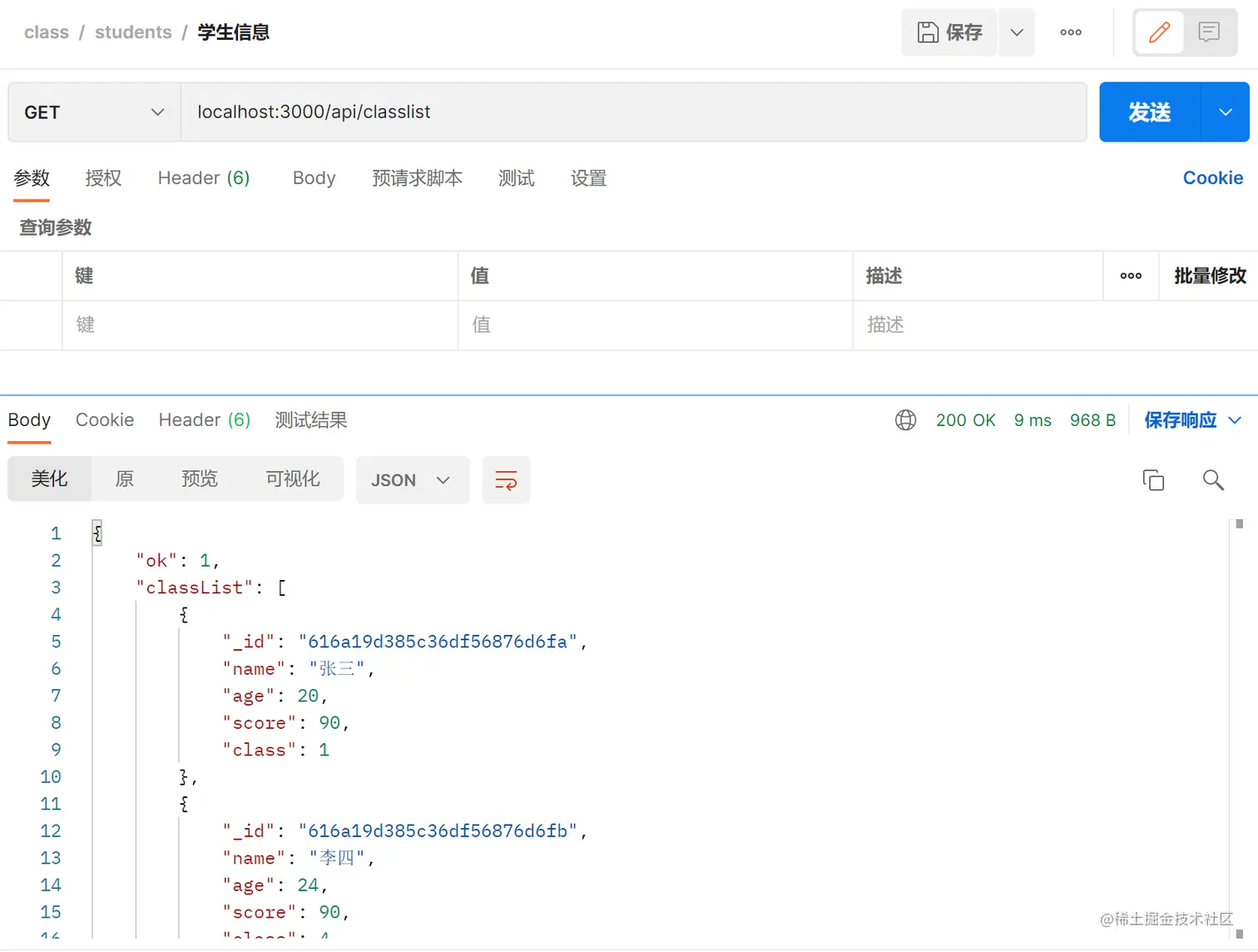Image resolution: width=1258 pixels, height=952 pixels.
Task: Click the 200 OK status text
Action: coord(966,420)
